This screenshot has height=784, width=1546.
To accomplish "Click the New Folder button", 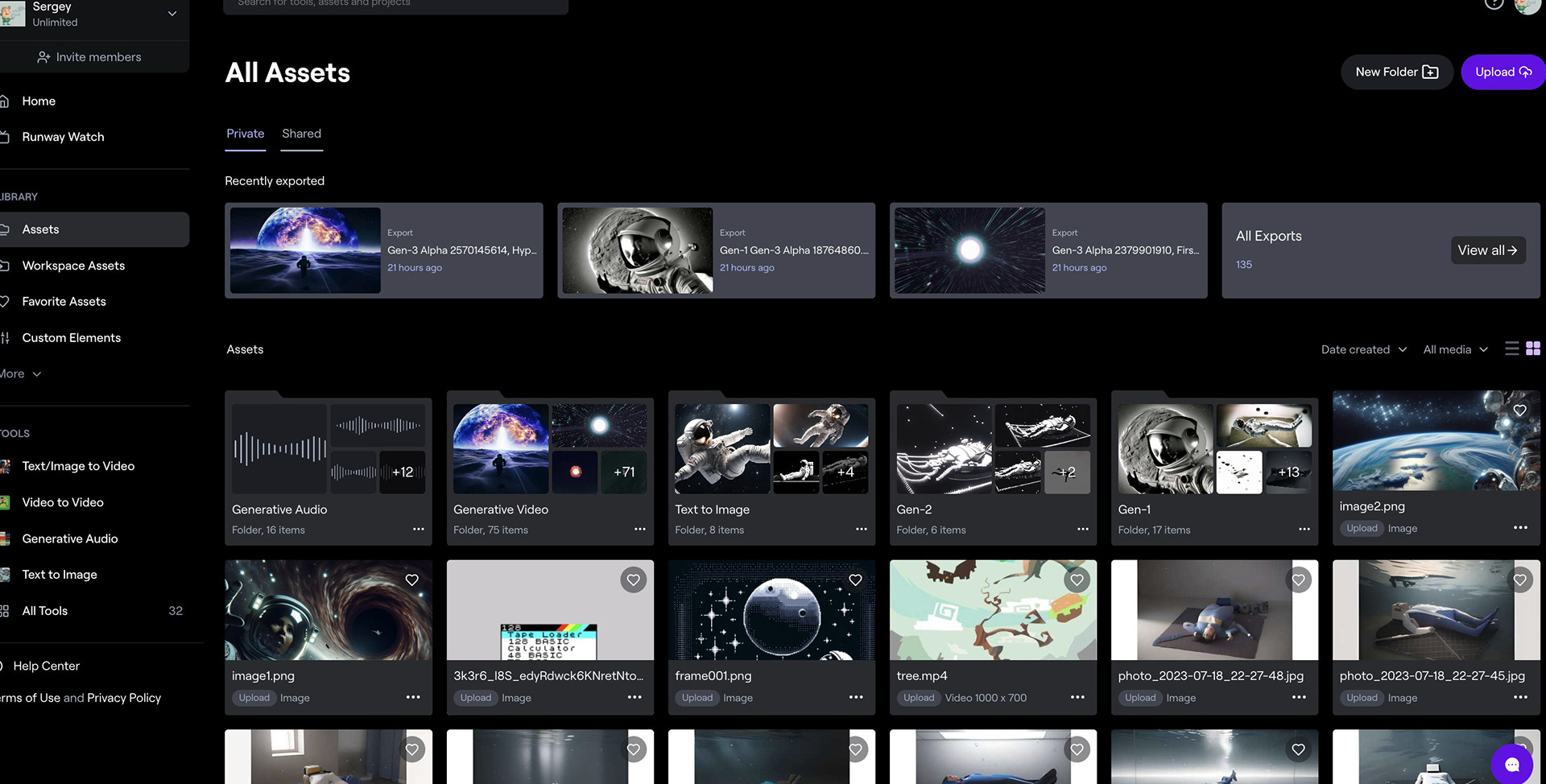I will point(1396,72).
